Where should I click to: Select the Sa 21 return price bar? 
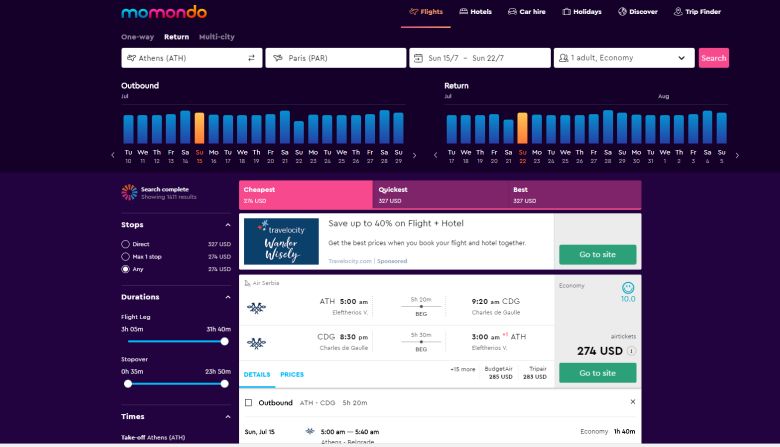pos(508,132)
